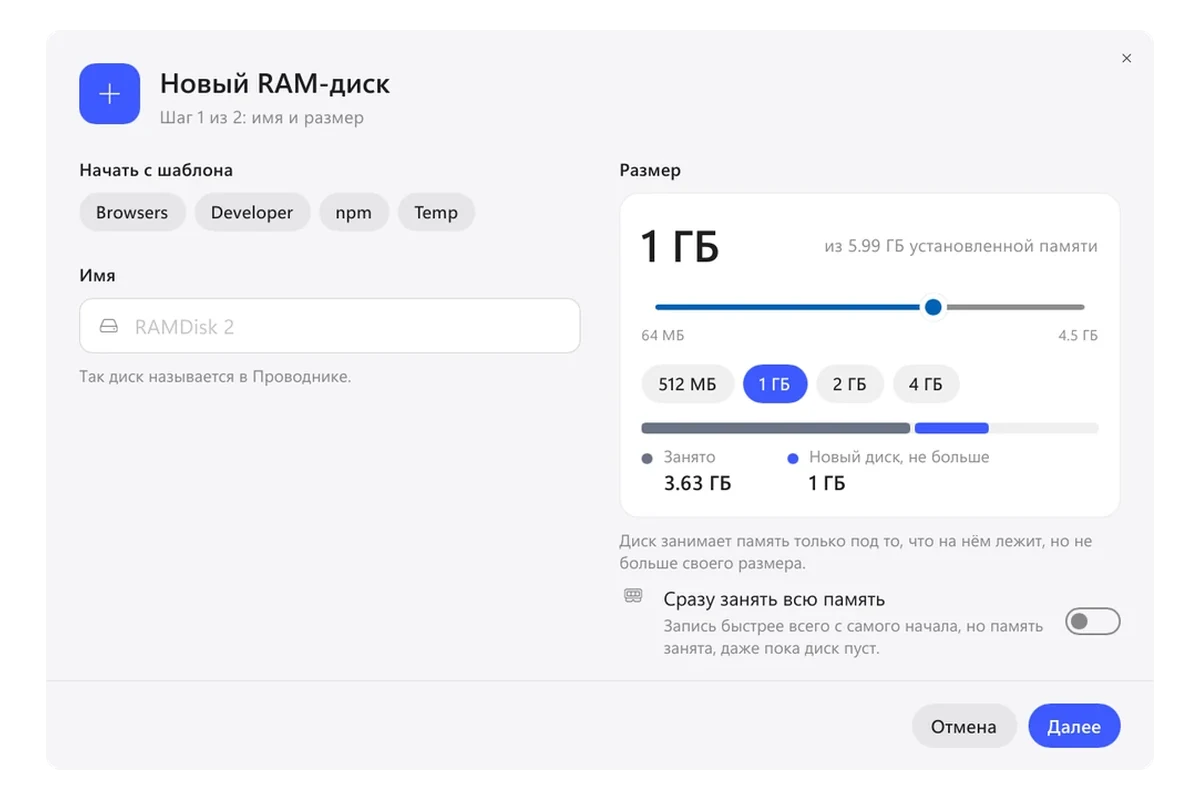
Task: Set size preset to 512 МБ
Action: 687,384
